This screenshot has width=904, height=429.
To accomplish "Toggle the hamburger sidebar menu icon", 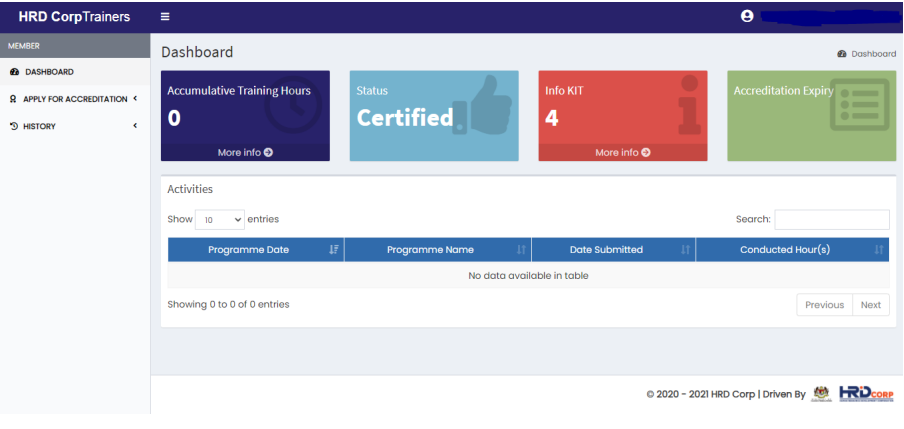I will (165, 17).
